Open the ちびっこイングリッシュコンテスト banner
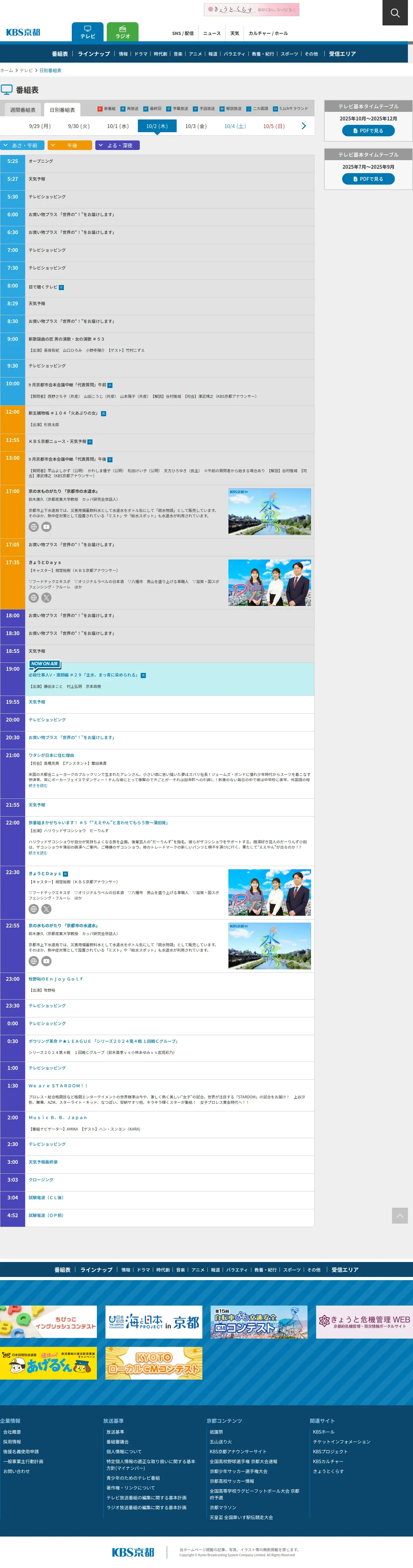This screenshot has width=413, height=1568. (x=49, y=1322)
